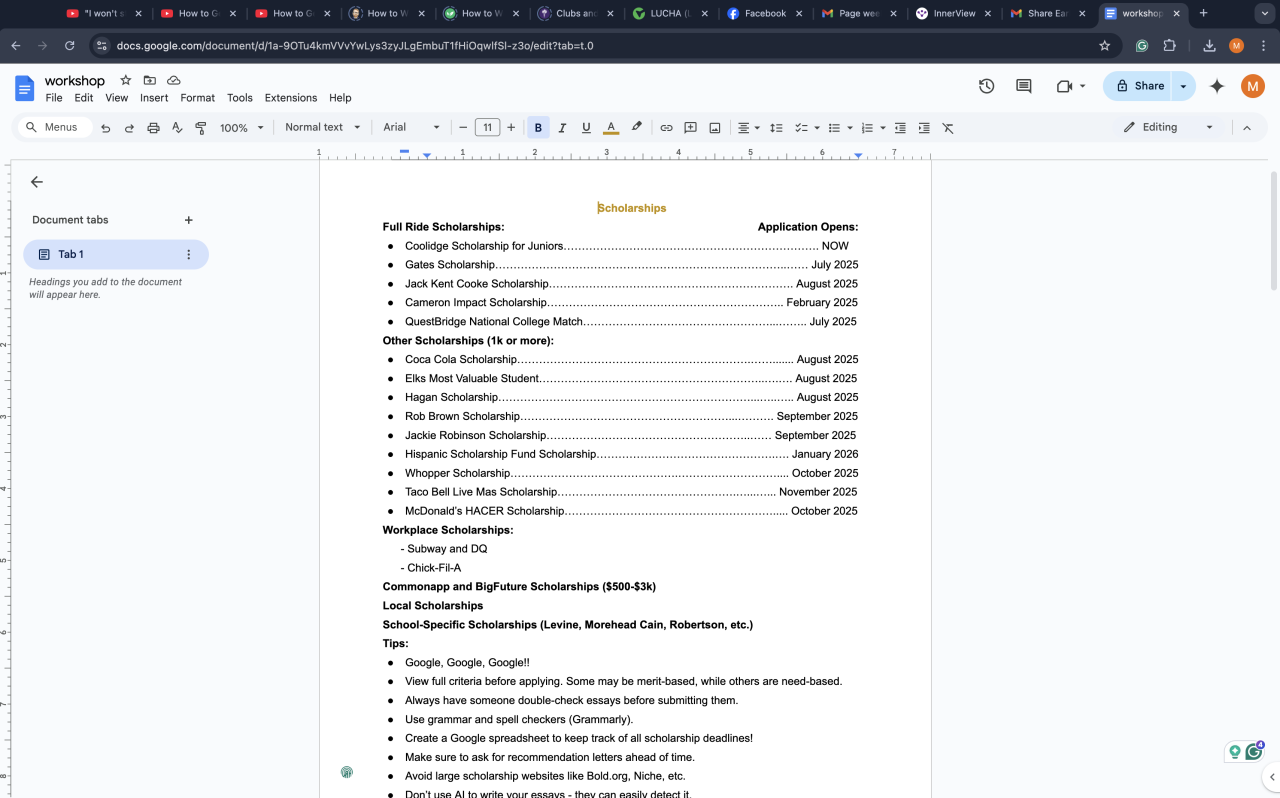Viewport: 1280px width, 798px height.
Task: Click the Share button
Action: point(1139,86)
